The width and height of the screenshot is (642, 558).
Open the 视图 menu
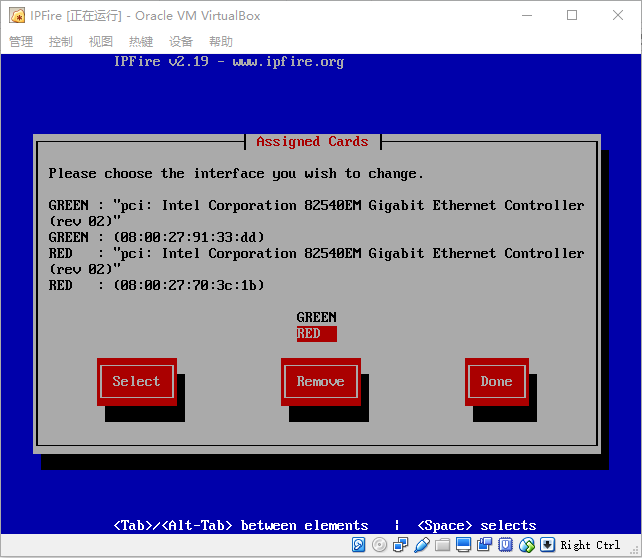tap(101, 41)
